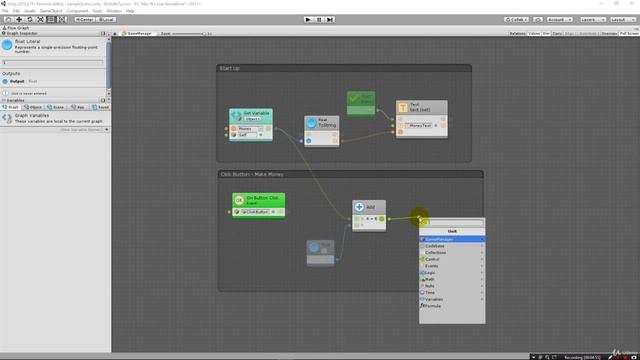Select the Move tool
The width and height of the screenshot is (640, 360).
19,19
